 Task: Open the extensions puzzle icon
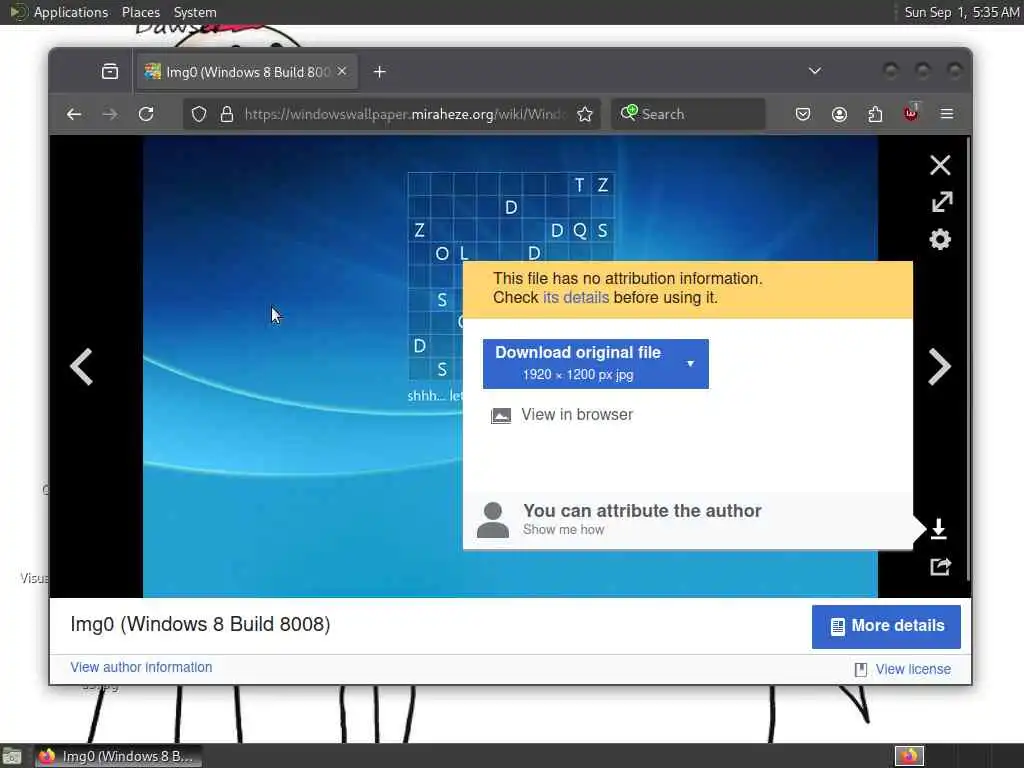[x=875, y=114]
